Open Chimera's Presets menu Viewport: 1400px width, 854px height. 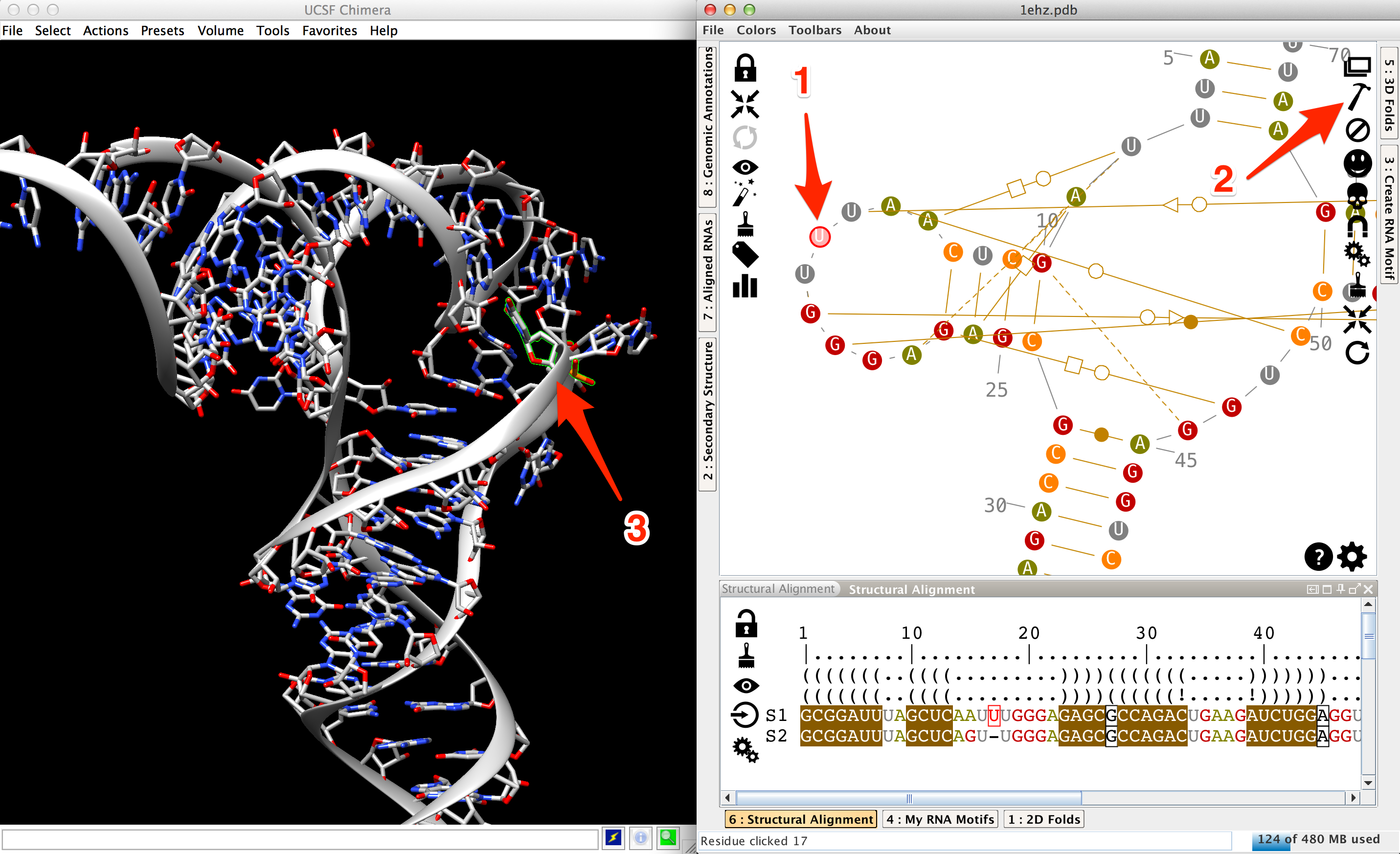(162, 31)
